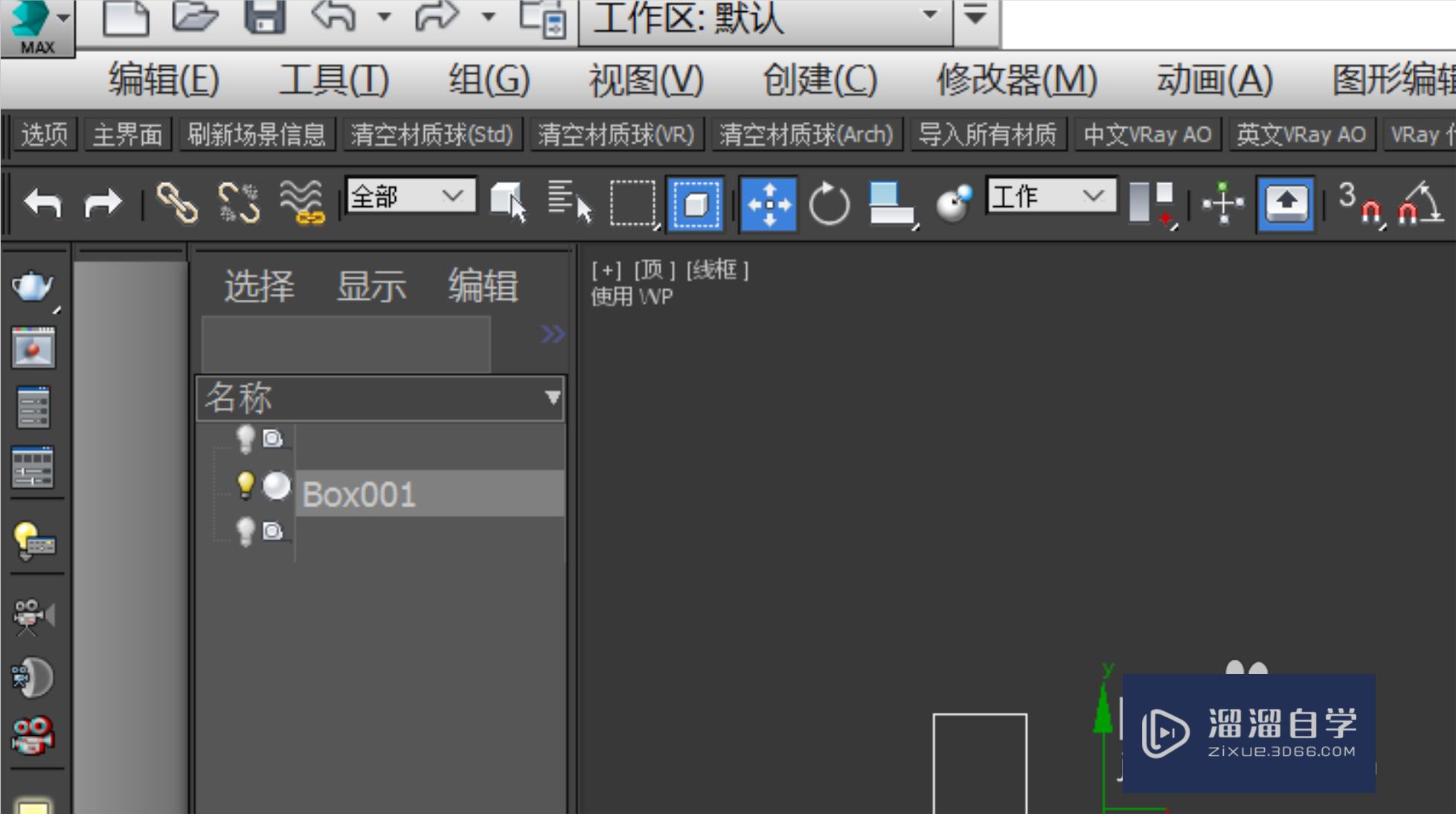This screenshot has width=1456, height=814.
Task: Click the camera icon in left sidebar
Action: (32, 616)
